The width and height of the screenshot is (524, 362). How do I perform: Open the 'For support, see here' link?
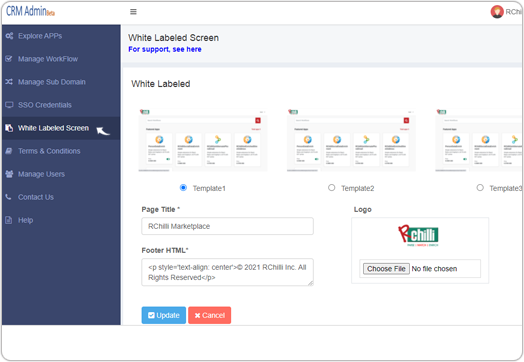click(x=165, y=49)
